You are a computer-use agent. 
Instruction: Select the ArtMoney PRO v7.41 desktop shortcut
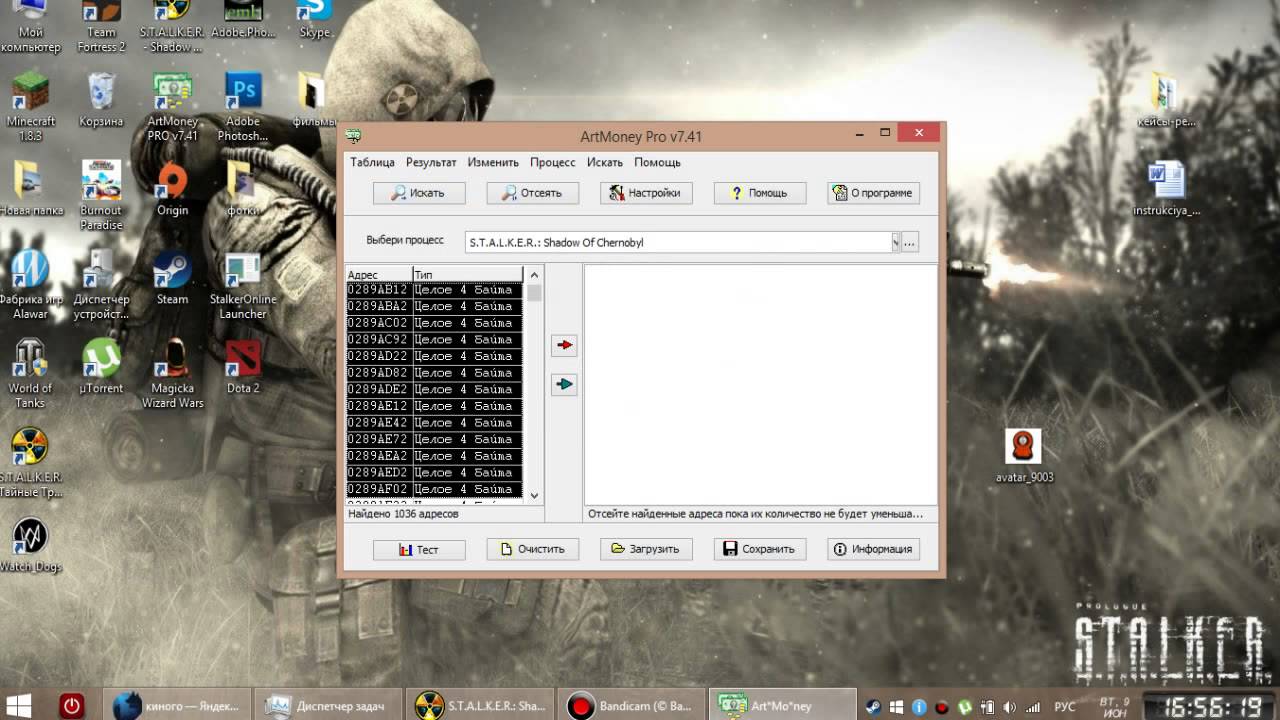(172, 108)
